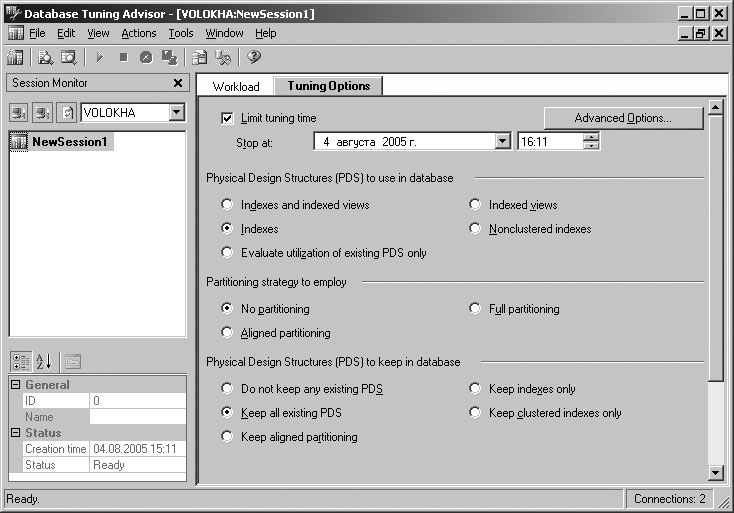Open the Actions menu
The image size is (734, 513).
(139, 33)
